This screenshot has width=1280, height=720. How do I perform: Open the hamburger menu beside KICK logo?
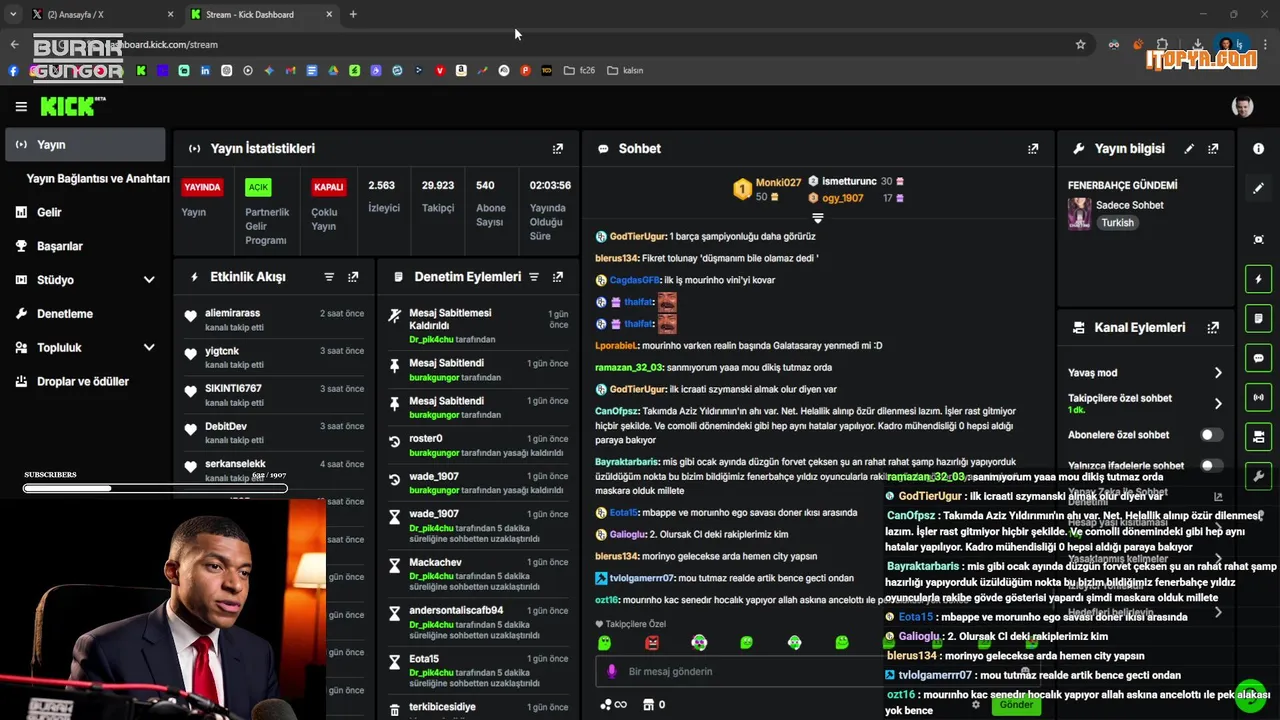pyautogui.click(x=21, y=106)
